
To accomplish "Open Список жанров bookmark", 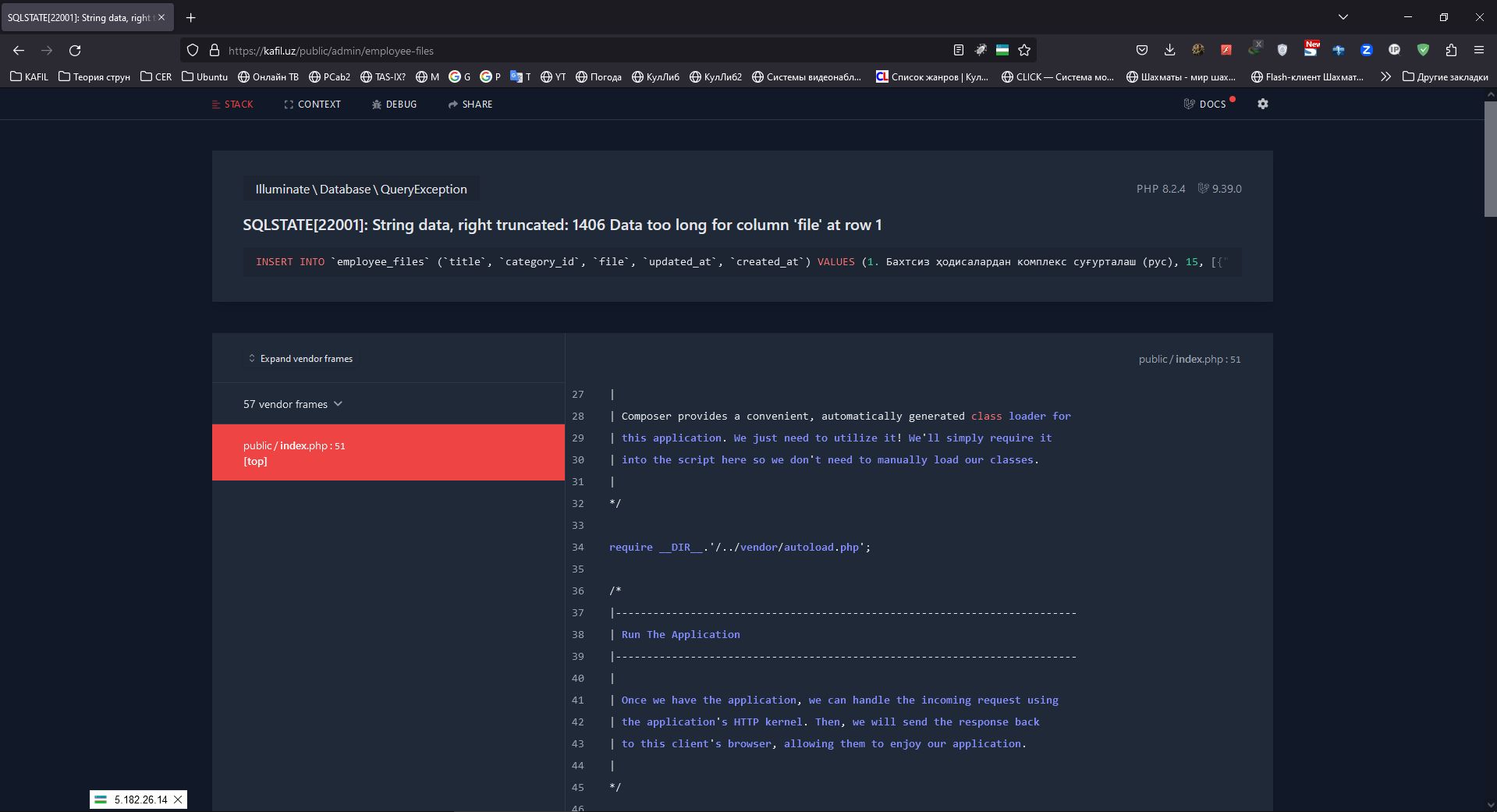I will point(932,76).
